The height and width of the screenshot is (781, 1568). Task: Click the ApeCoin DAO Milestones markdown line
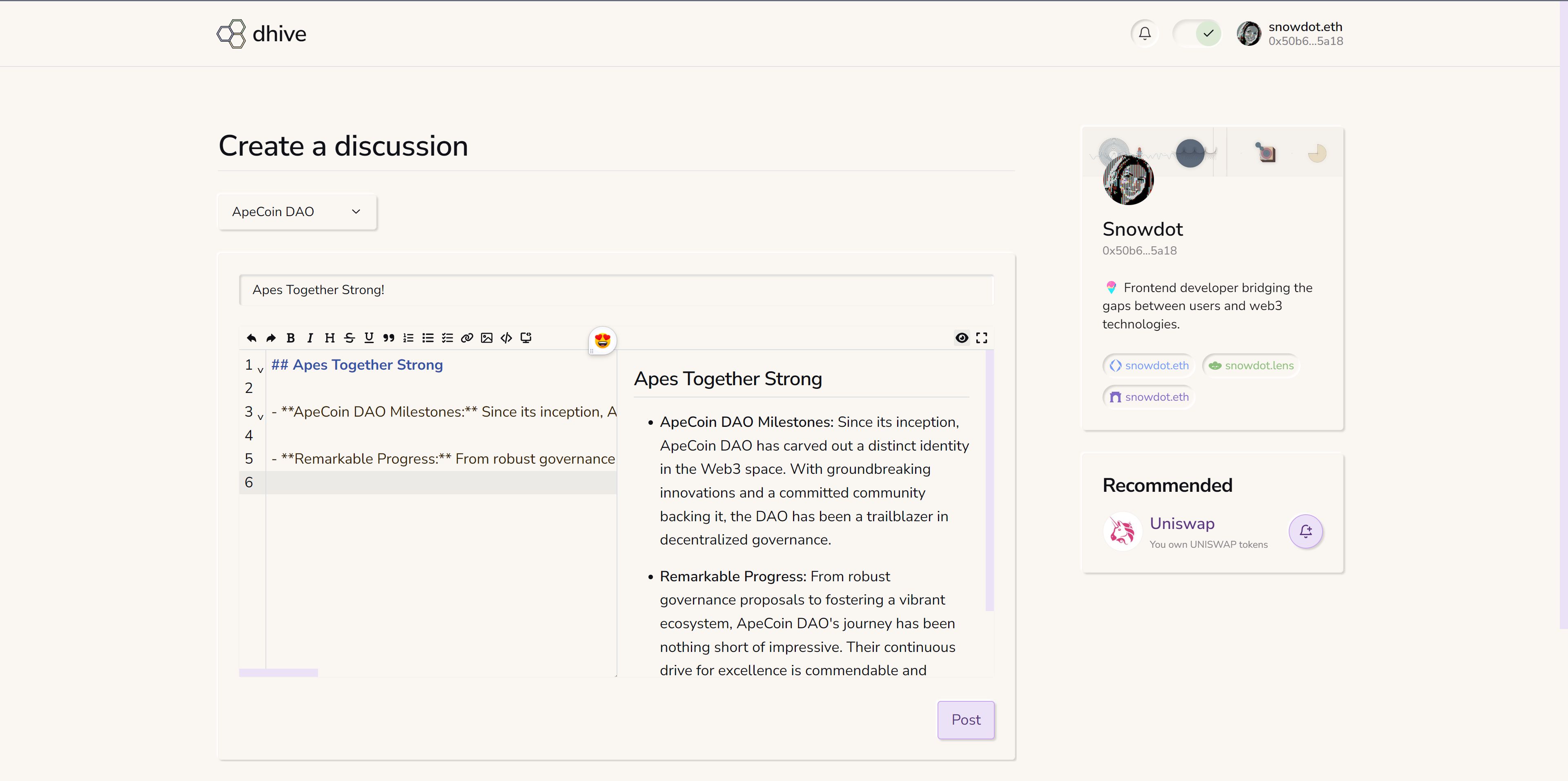[444, 412]
